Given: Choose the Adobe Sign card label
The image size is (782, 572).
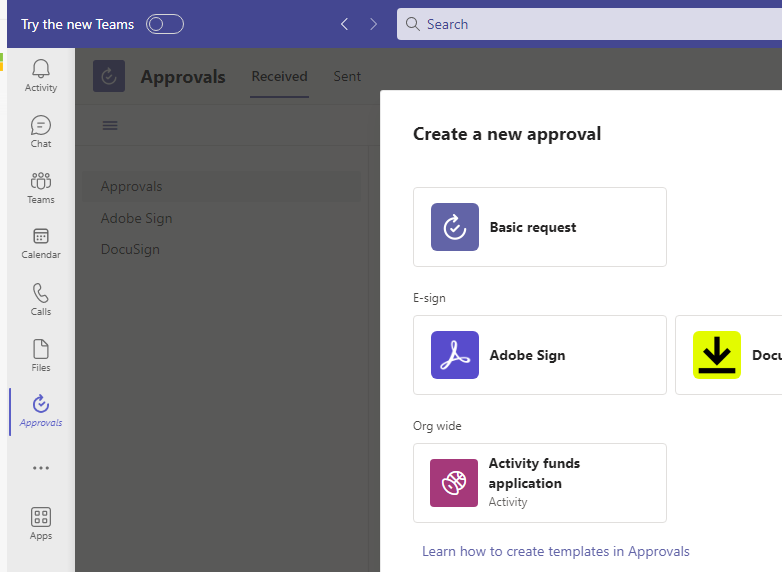Looking at the screenshot, I should (527, 355).
